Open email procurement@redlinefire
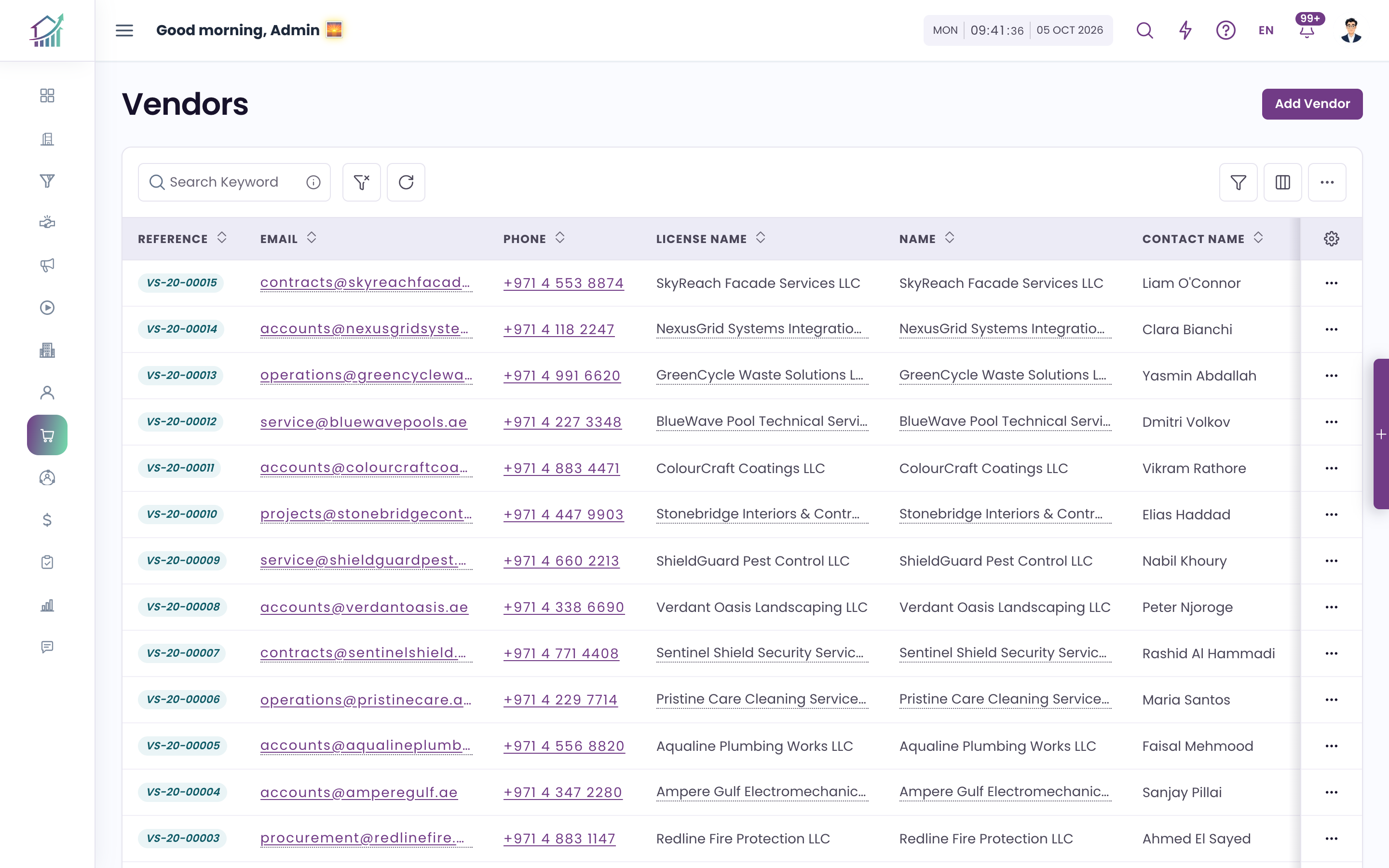Viewport: 1389px width, 868px height. click(x=366, y=838)
